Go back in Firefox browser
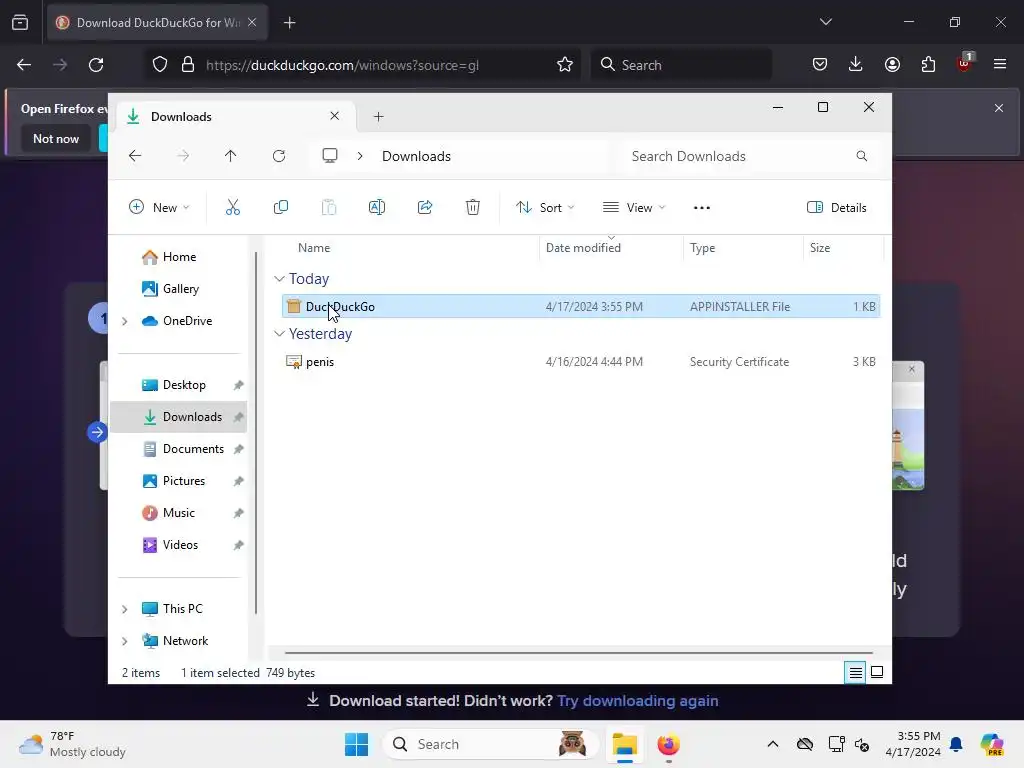Viewport: 1024px width, 768px height. click(24, 65)
